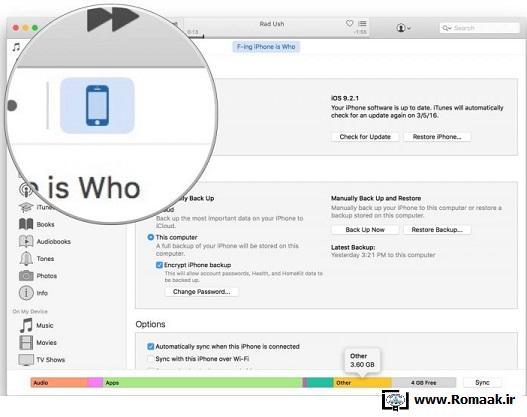Open Audiobooks in the sidebar
This screenshot has width=527, height=417.
pyautogui.click(x=45, y=241)
